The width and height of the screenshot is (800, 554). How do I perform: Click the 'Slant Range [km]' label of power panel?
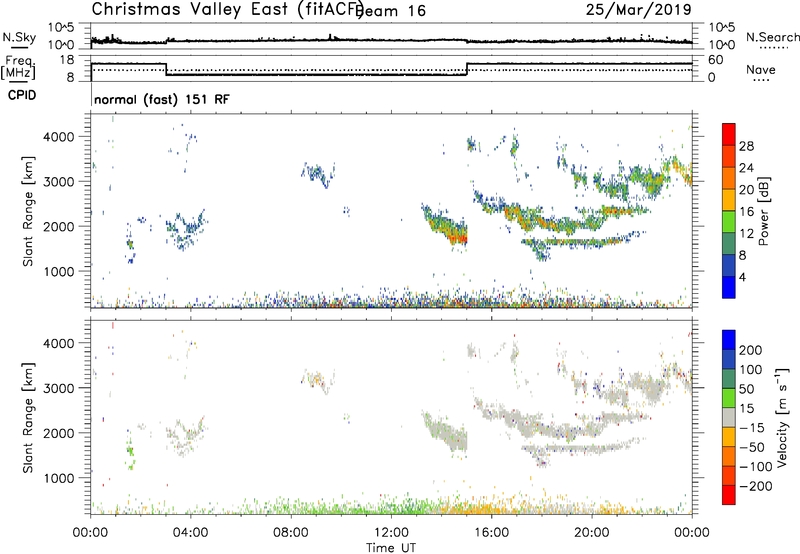tap(28, 211)
